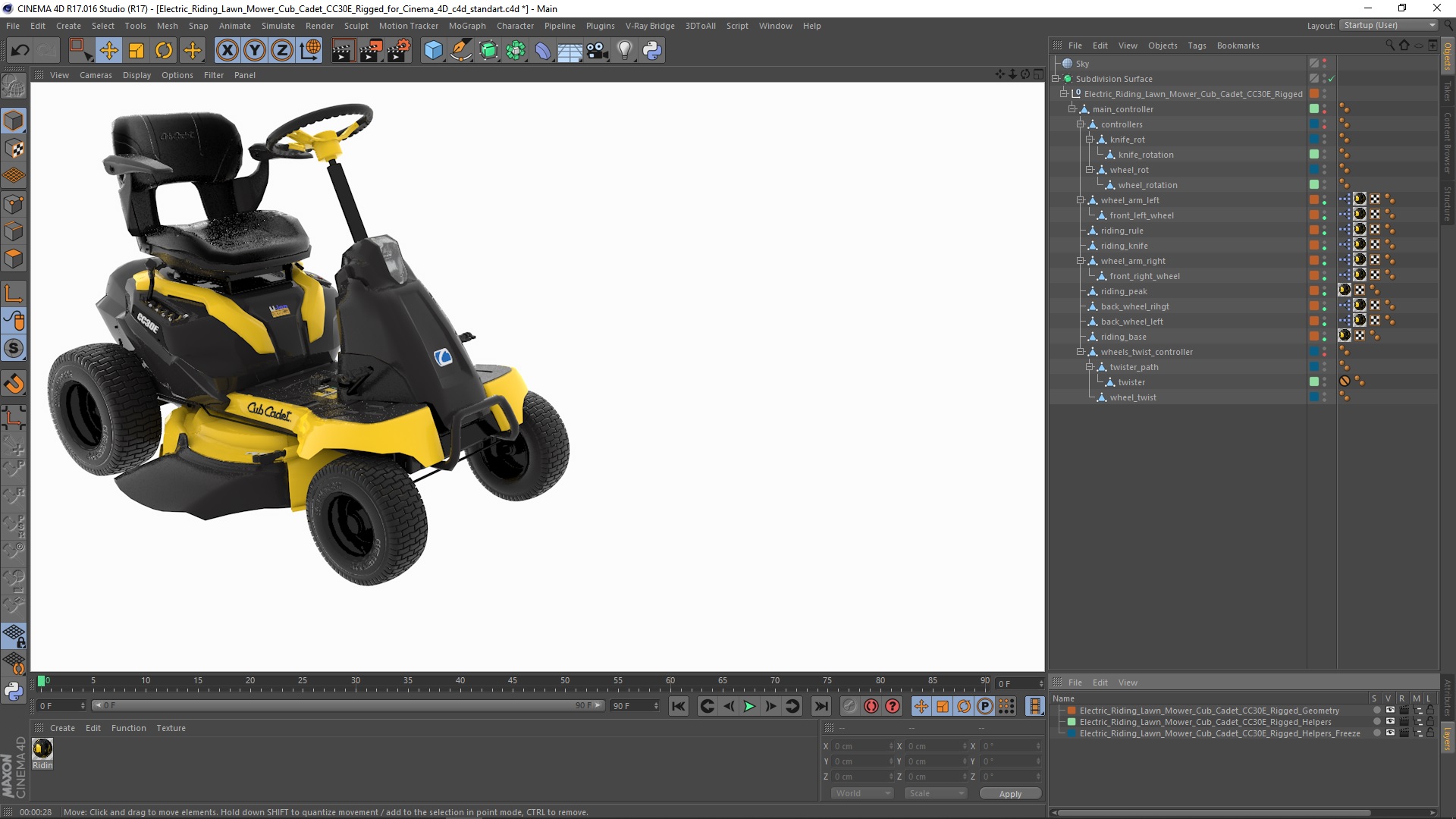Collapse the wheel_arm_right node
Screen dimensions: 1456x819
[1081, 260]
